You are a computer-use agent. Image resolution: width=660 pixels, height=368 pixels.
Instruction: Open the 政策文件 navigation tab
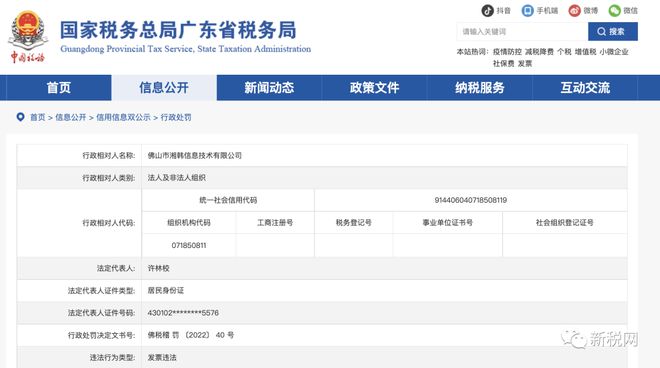(375, 88)
